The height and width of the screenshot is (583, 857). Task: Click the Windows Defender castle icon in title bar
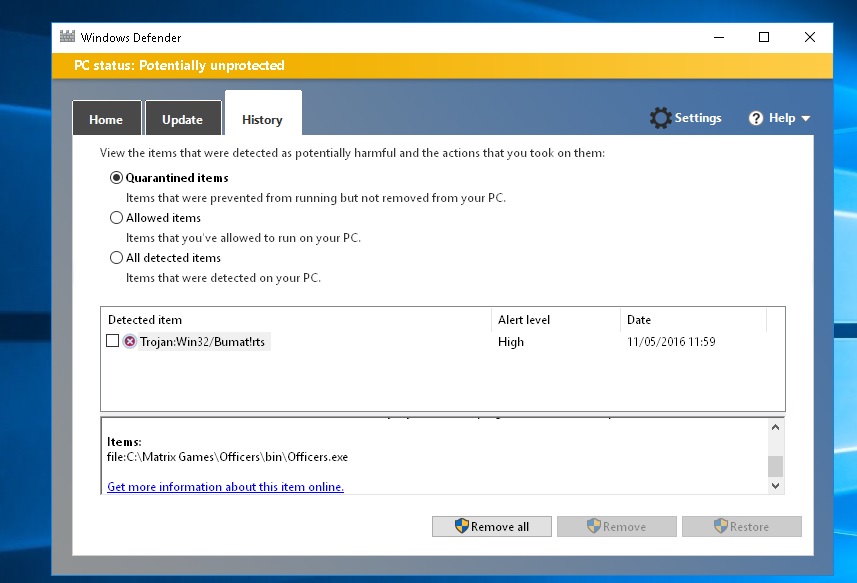(67, 37)
